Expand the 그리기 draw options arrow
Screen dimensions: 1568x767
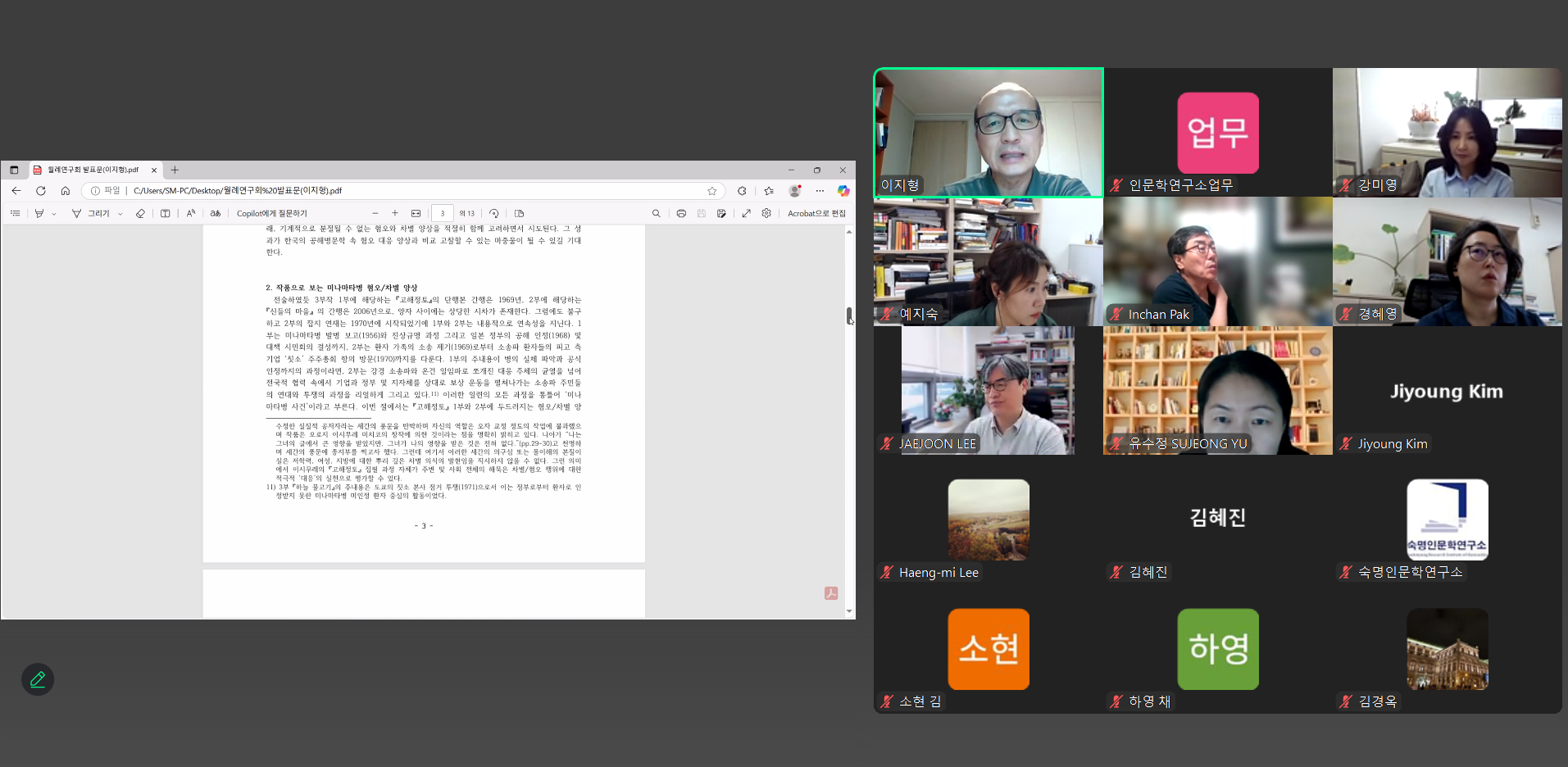click(120, 214)
